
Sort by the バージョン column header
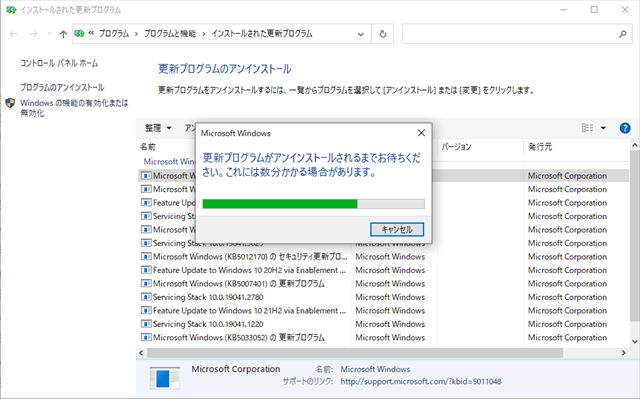[456, 147]
